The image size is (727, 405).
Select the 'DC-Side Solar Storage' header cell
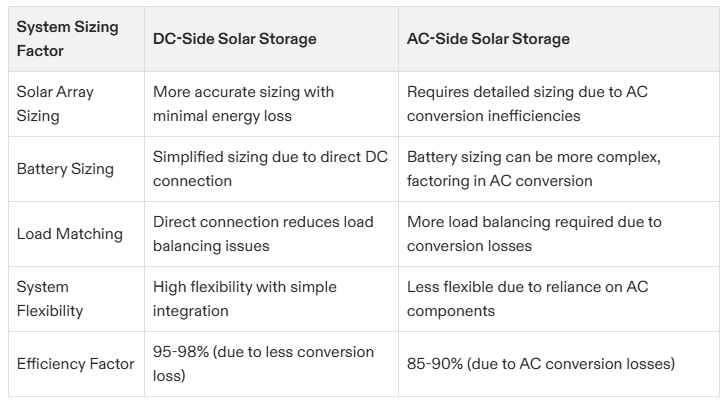(234, 38)
